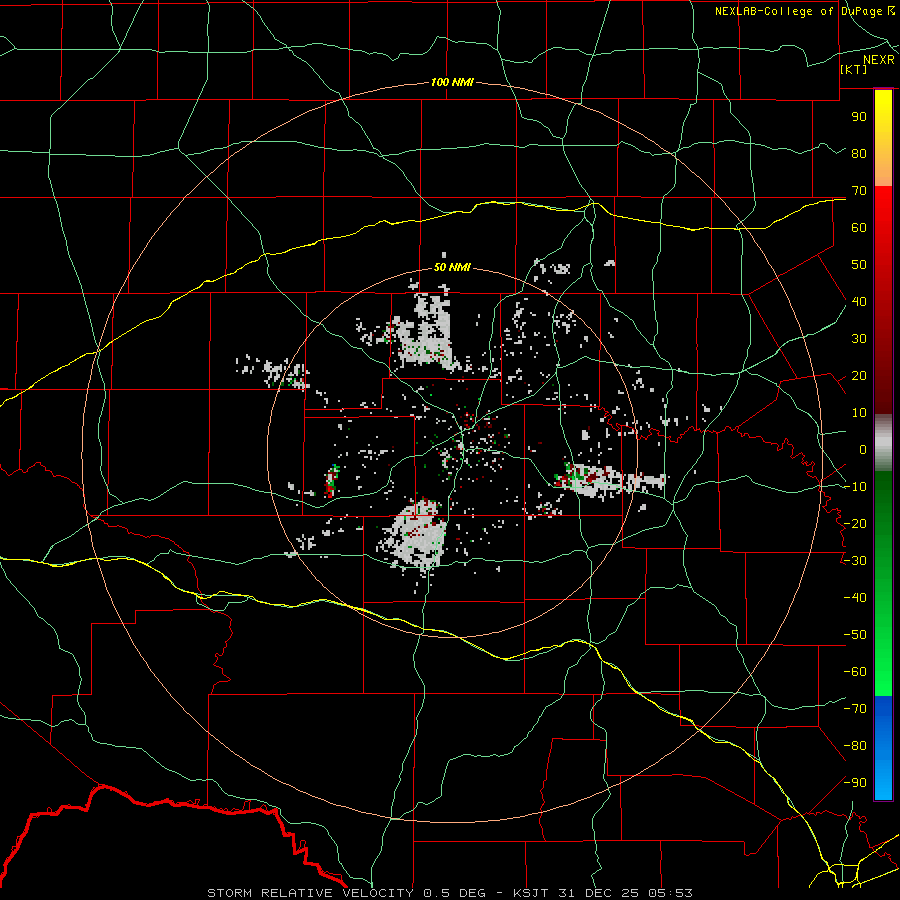
Task: Select the positive 30 scale value
Action: pos(859,339)
